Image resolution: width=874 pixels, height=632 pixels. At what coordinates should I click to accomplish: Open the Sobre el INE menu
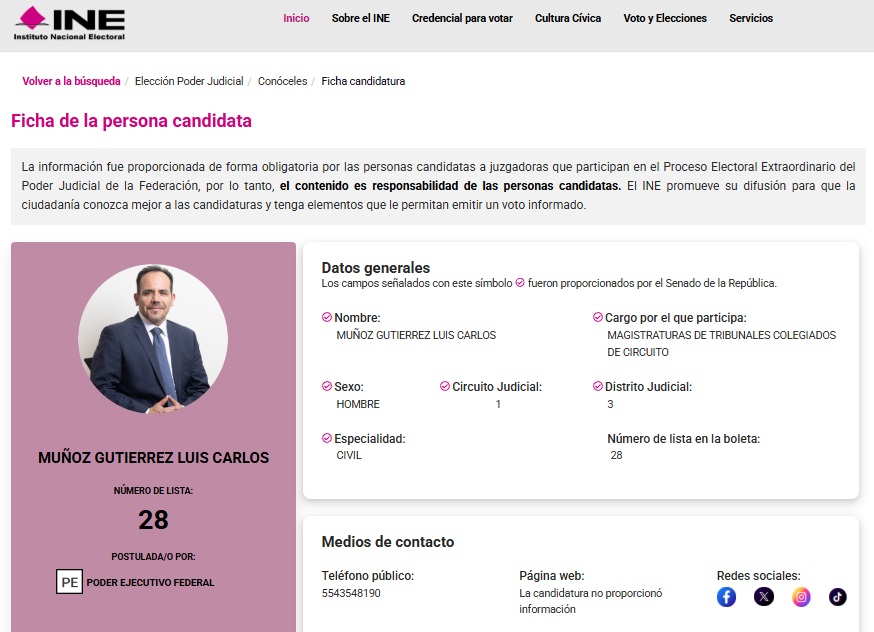point(361,18)
